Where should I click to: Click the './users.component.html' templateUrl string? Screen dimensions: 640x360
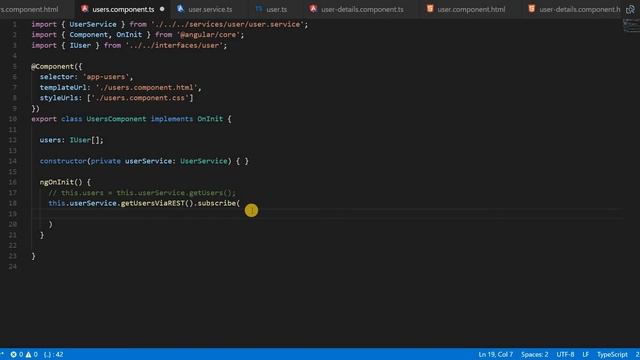[147, 87]
